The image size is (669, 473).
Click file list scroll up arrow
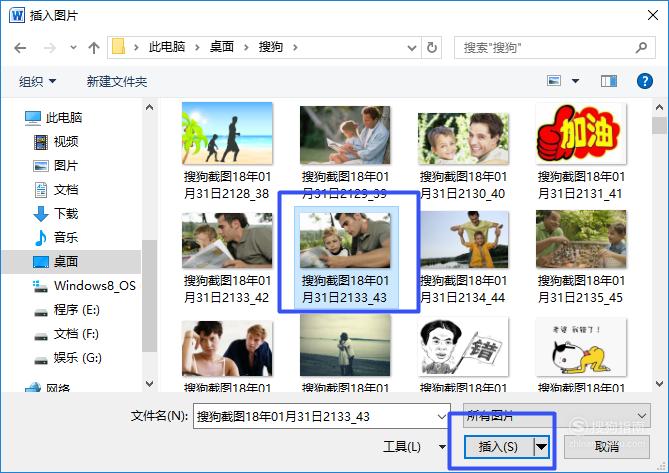coord(659,107)
